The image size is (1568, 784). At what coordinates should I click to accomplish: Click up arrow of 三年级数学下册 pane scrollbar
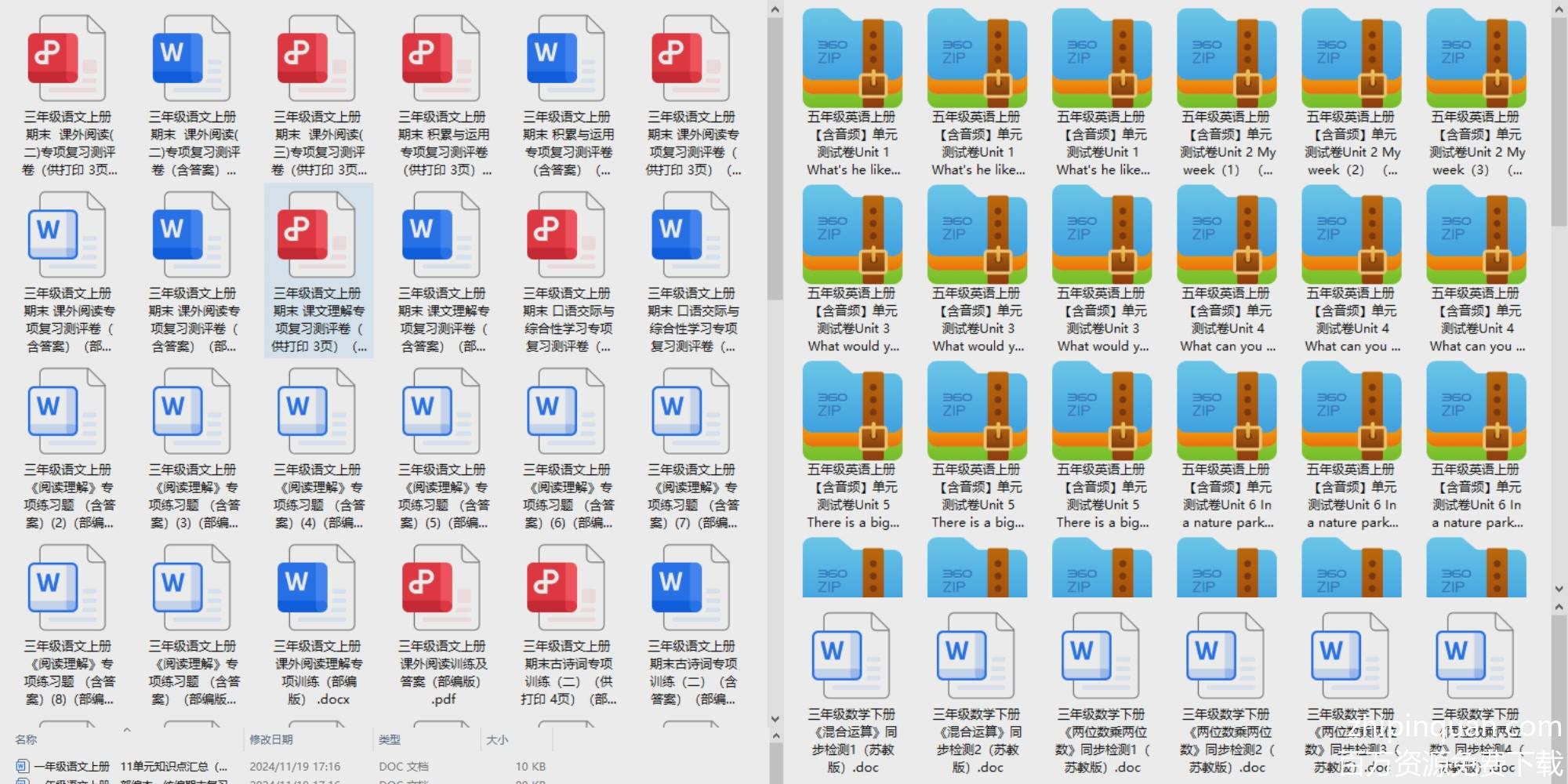pyautogui.click(x=1559, y=607)
